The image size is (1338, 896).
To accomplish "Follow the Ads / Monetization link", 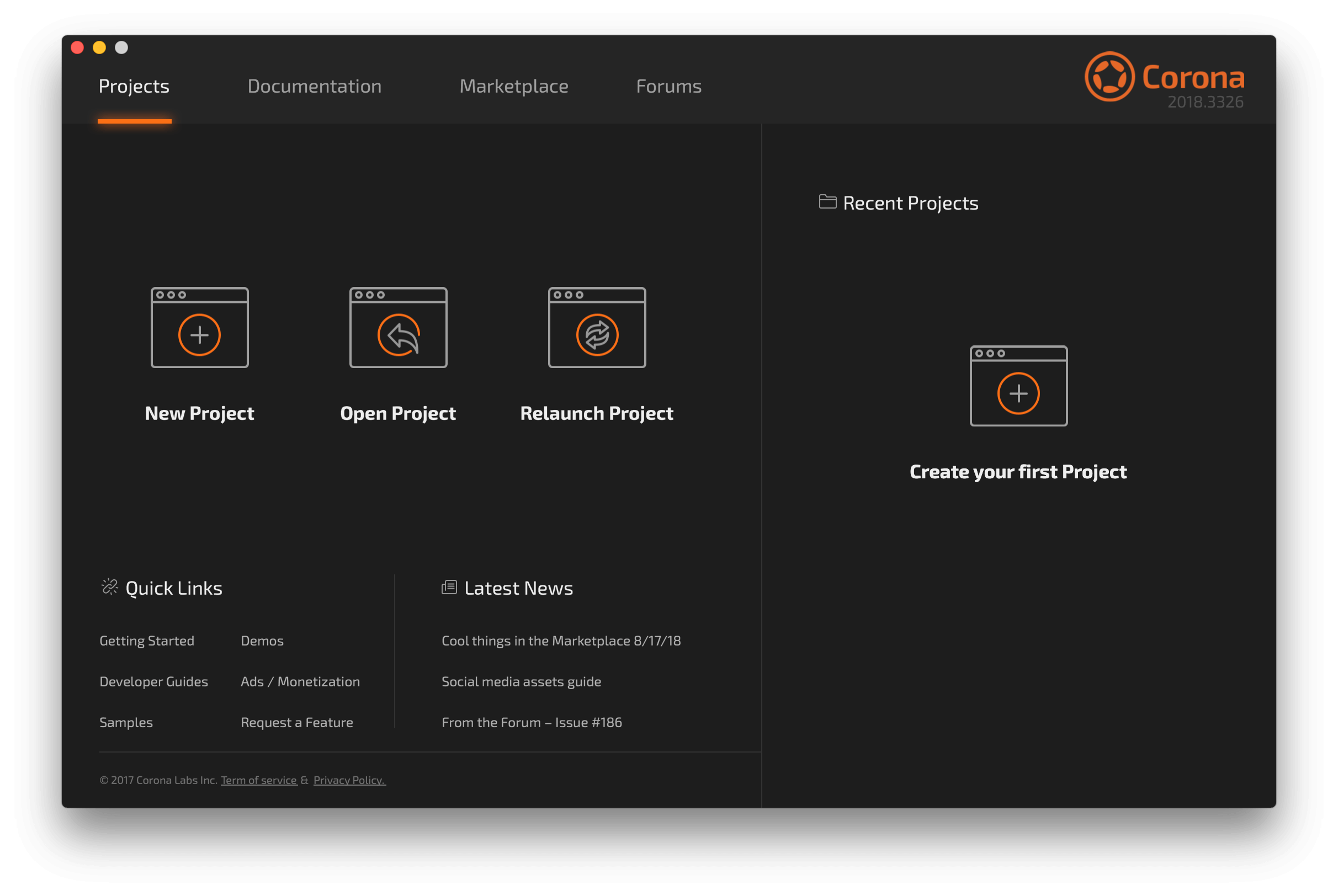I will point(300,682).
